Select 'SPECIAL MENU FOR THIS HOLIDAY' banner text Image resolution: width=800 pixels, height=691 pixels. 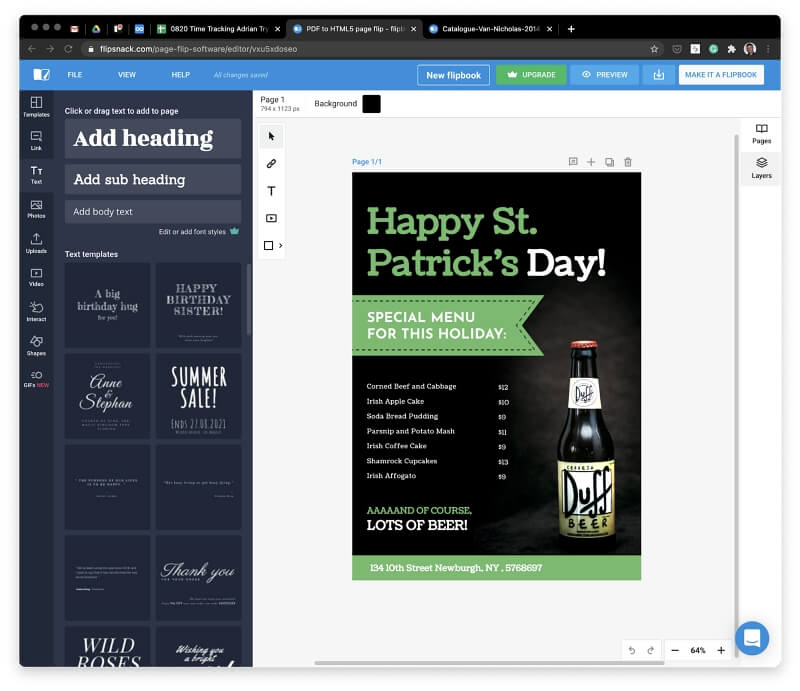tap(437, 325)
